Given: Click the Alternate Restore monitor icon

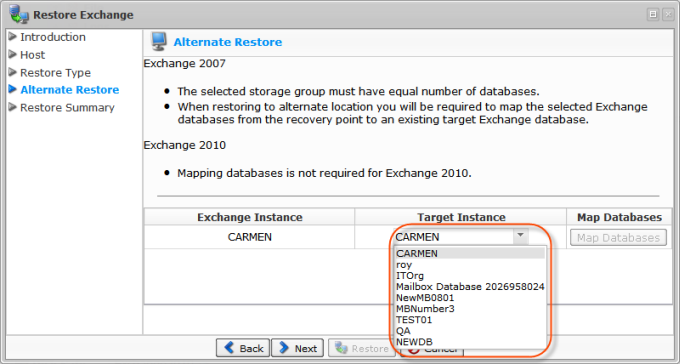Looking at the screenshot, I should [159, 42].
